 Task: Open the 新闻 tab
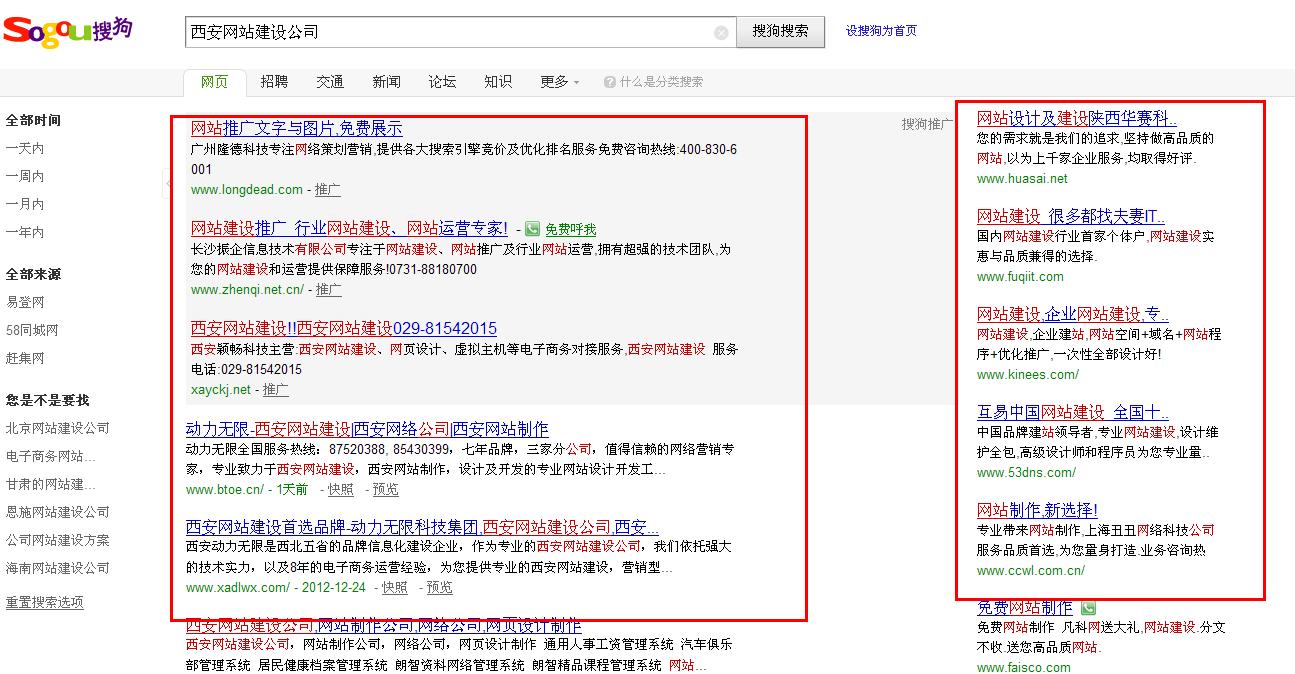pyautogui.click(x=386, y=82)
